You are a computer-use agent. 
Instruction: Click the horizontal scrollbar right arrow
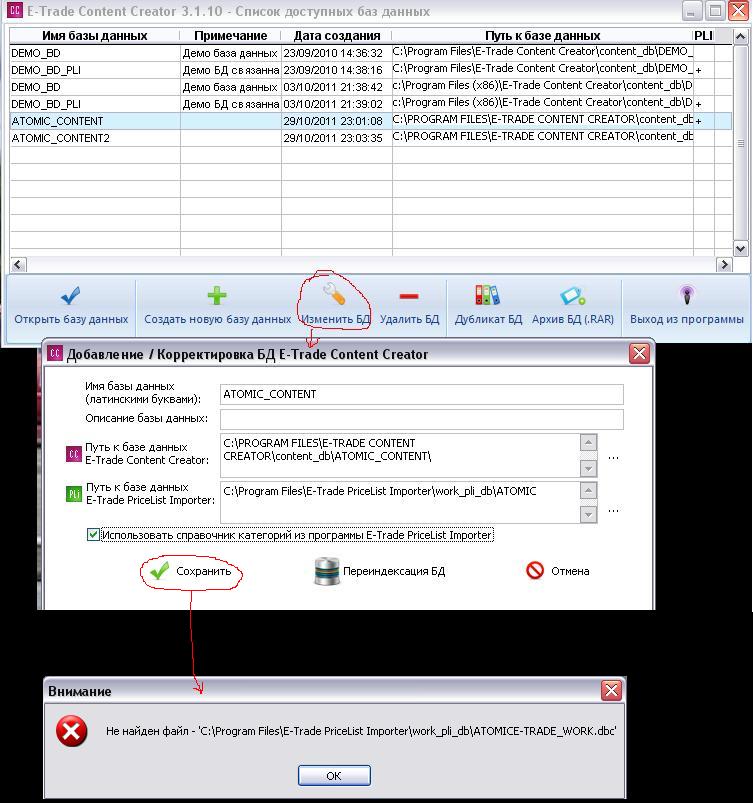724,264
